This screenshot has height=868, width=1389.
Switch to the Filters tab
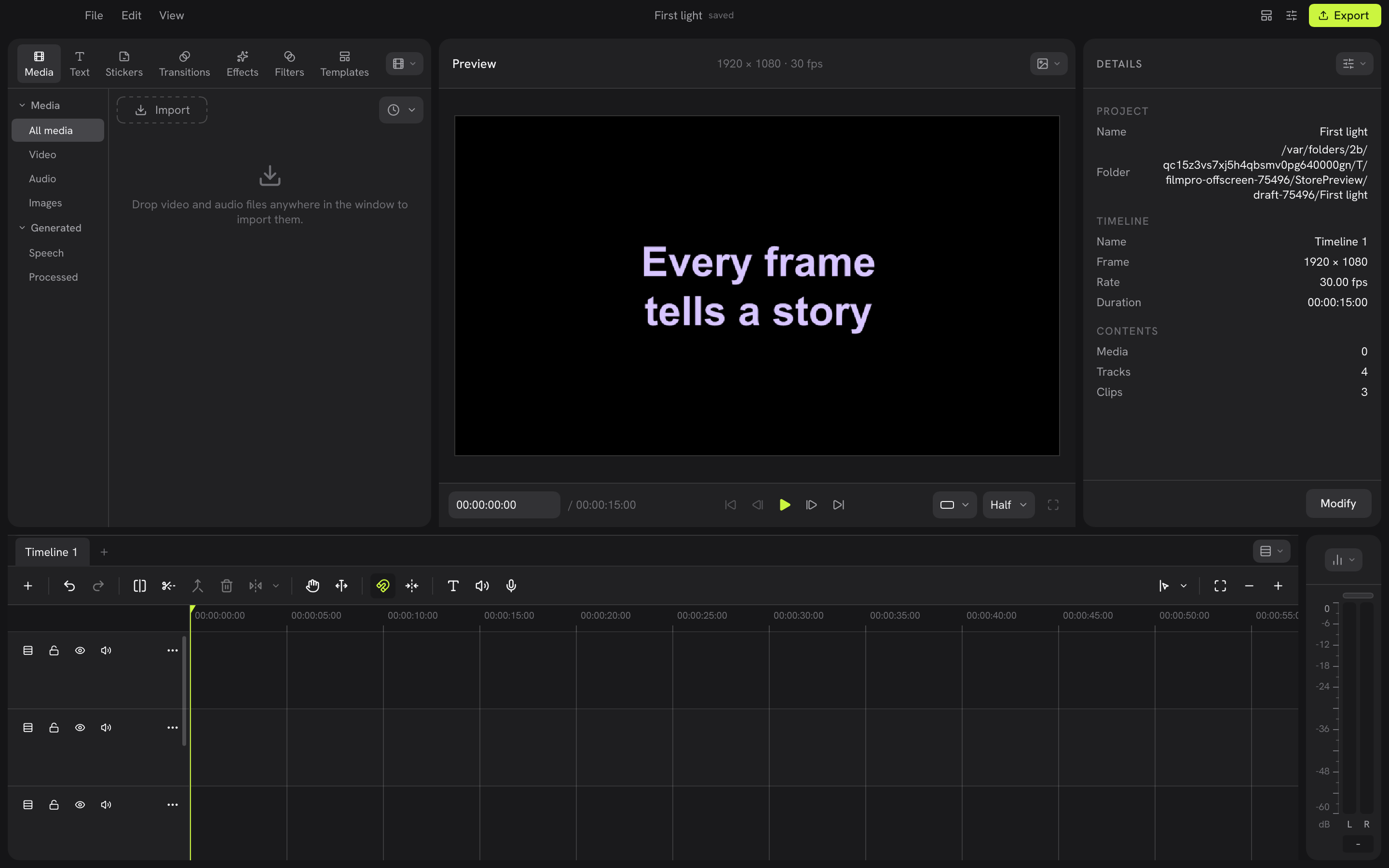click(x=289, y=64)
